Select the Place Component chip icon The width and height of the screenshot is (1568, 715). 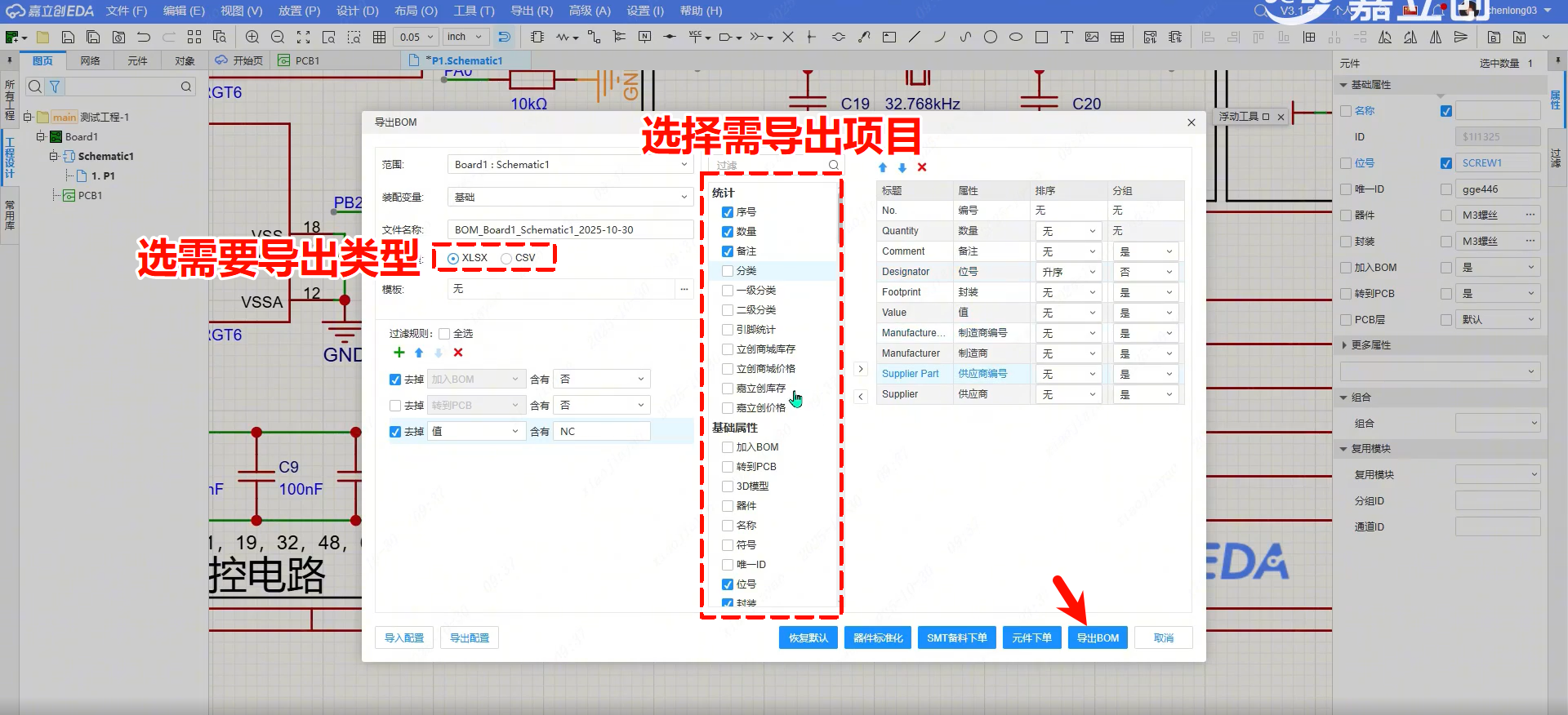pos(537,37)
